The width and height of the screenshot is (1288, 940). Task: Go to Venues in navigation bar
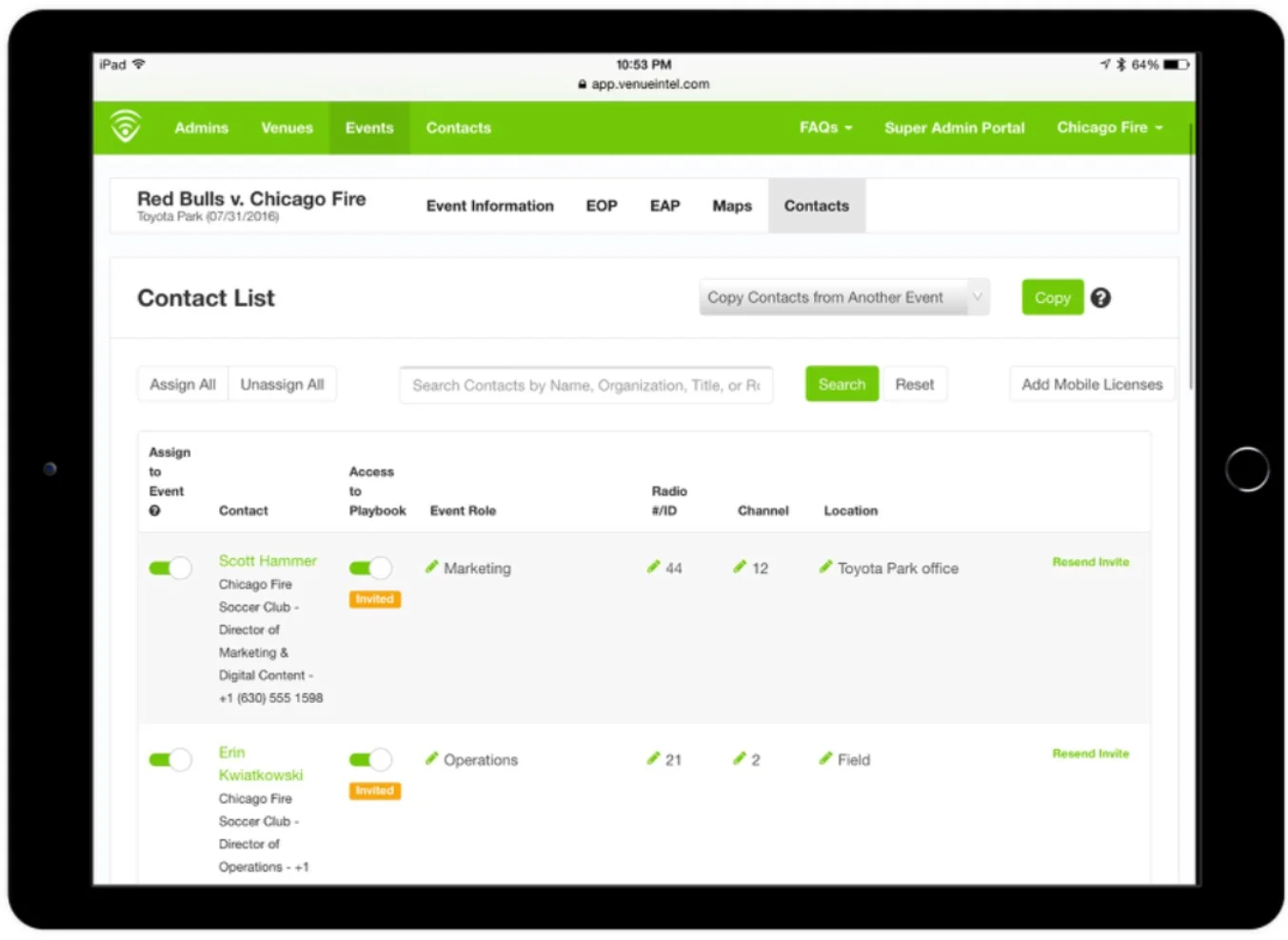click(x=287, y=128)
